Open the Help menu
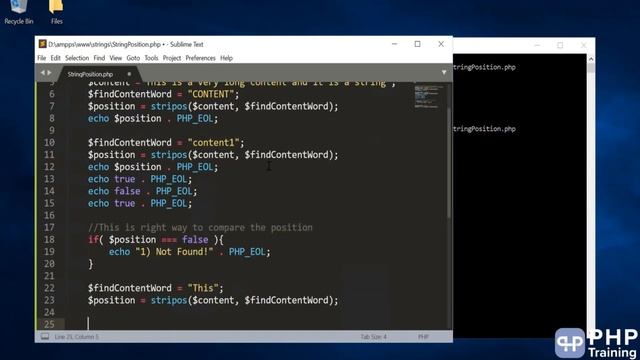Screen dimensions: 640x360 [x=226, y=58]
